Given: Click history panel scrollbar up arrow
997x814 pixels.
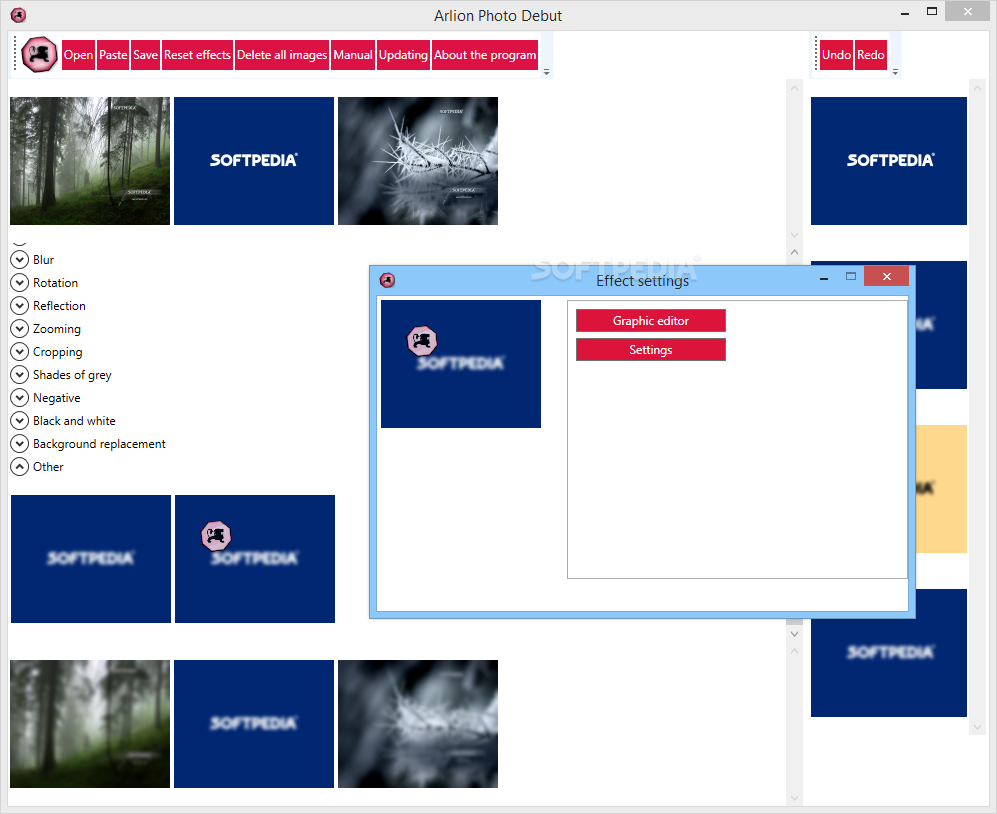Looking at the screenshot, I should pos(977,88).
